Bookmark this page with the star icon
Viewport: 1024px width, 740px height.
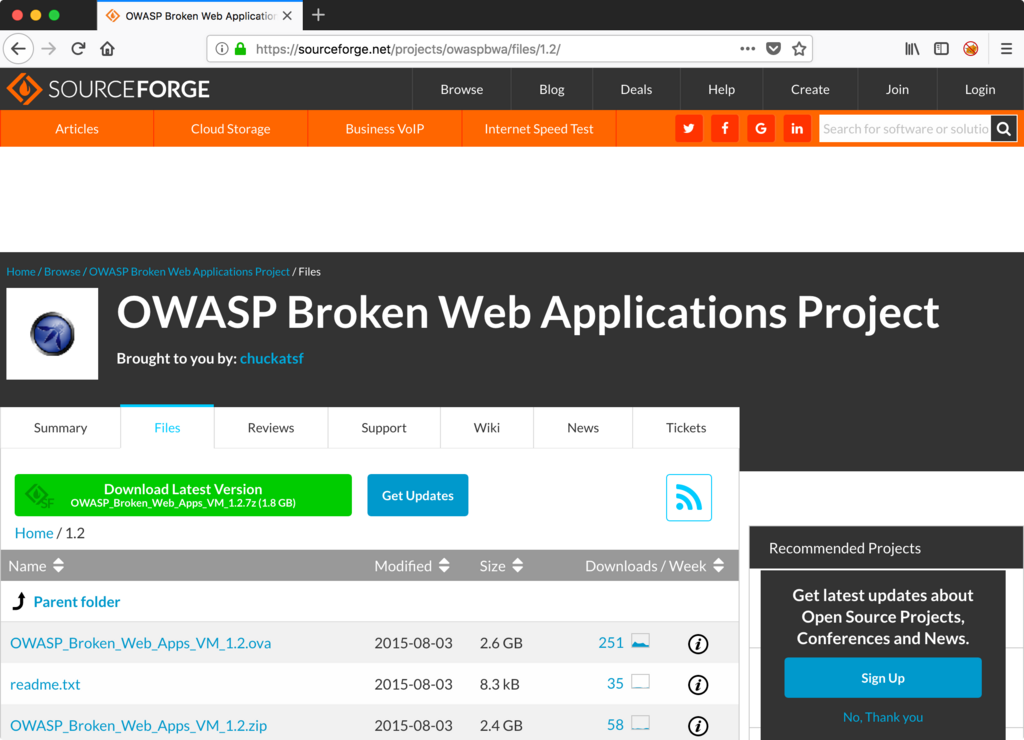click(x=799, y=49)
